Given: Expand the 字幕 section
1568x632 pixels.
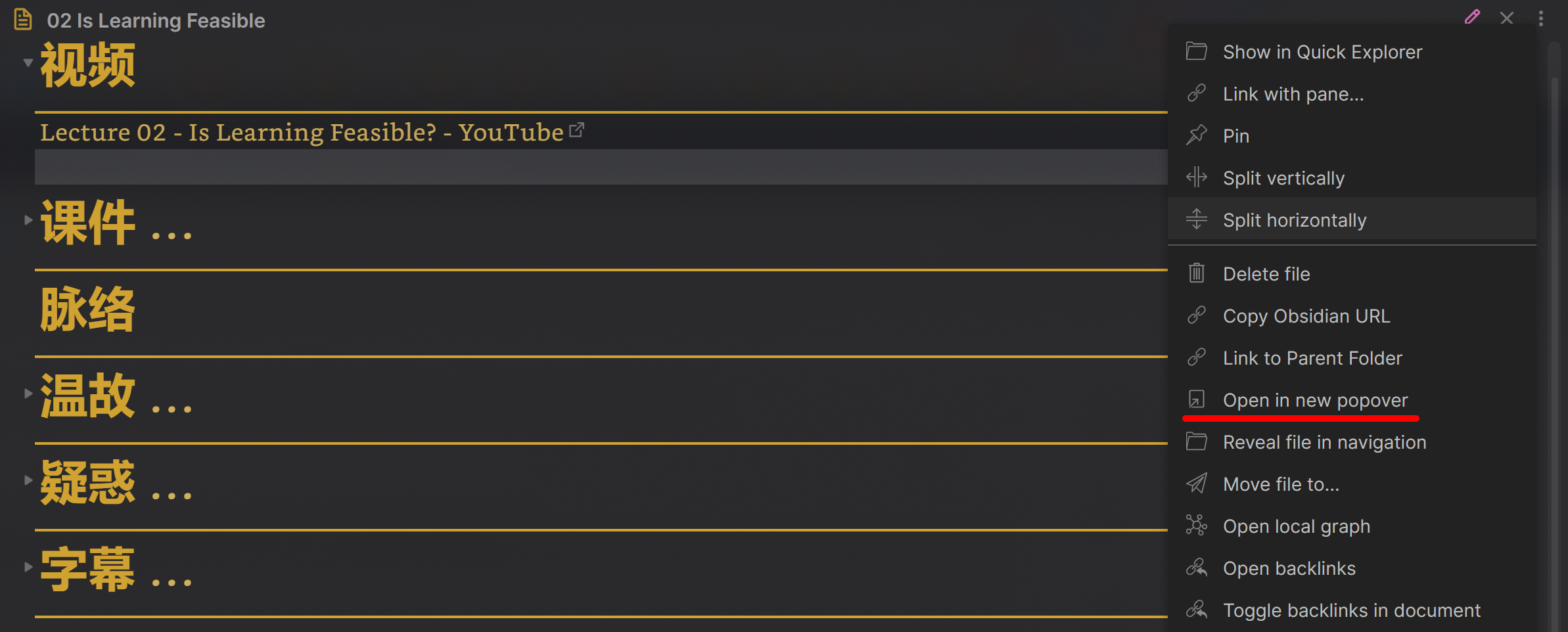Looking at the screenshot, I should click(x=28, y=566).
